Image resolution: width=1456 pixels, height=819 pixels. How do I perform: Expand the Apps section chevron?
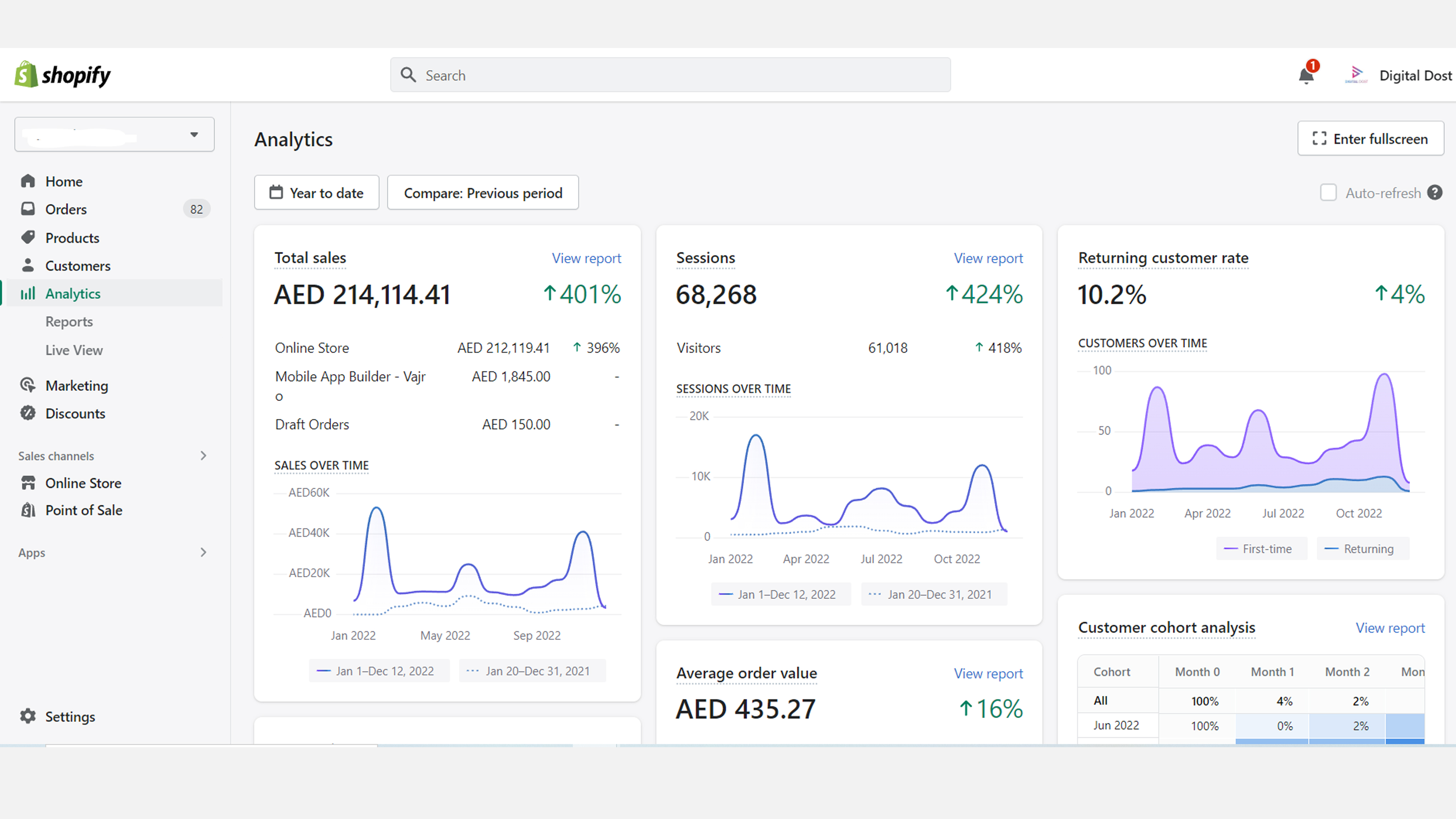(x=203, y=552)
